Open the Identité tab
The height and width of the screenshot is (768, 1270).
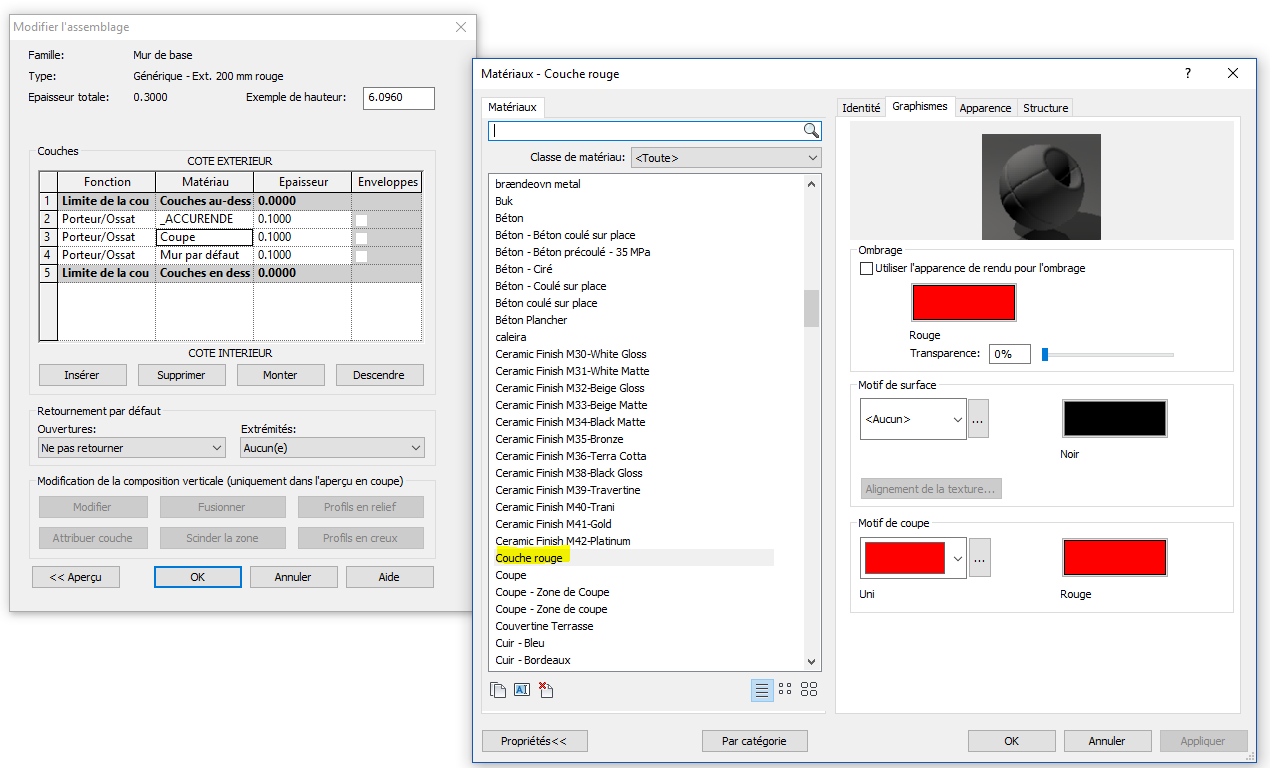[x=861, y=108]
